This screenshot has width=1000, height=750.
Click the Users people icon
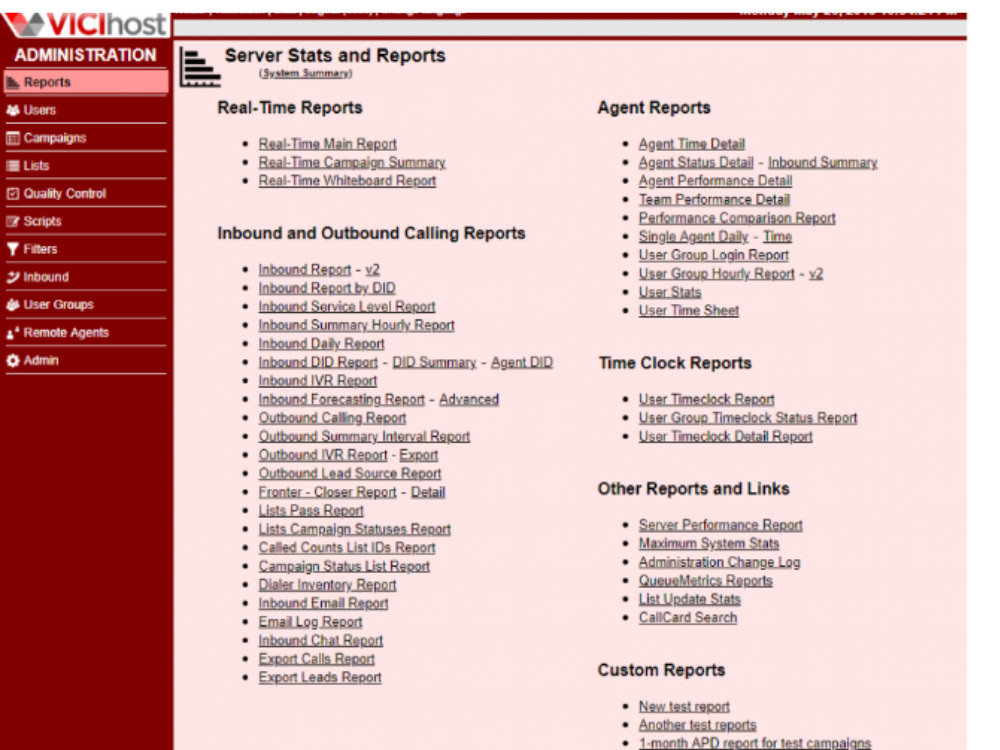coord(13,110)
